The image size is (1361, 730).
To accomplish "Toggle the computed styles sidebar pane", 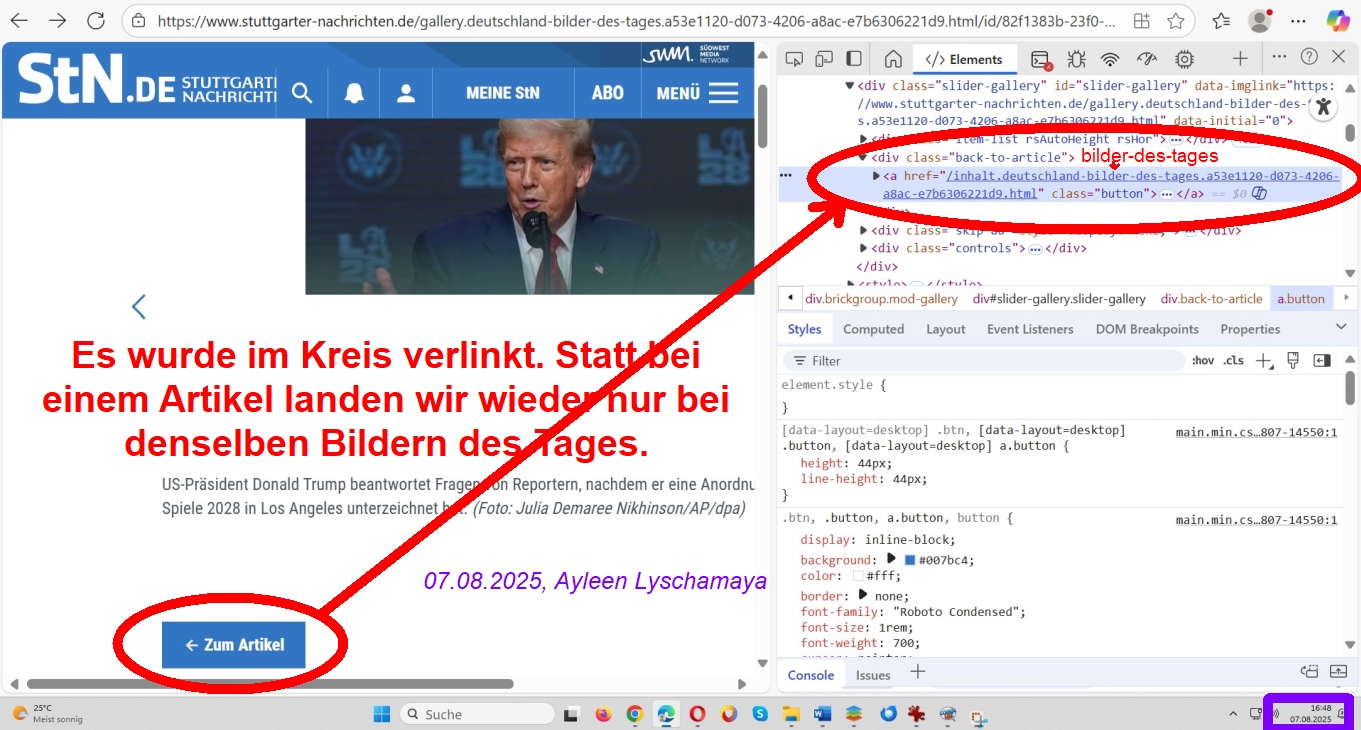I will pyautogui.click(x=1322, y=361).
